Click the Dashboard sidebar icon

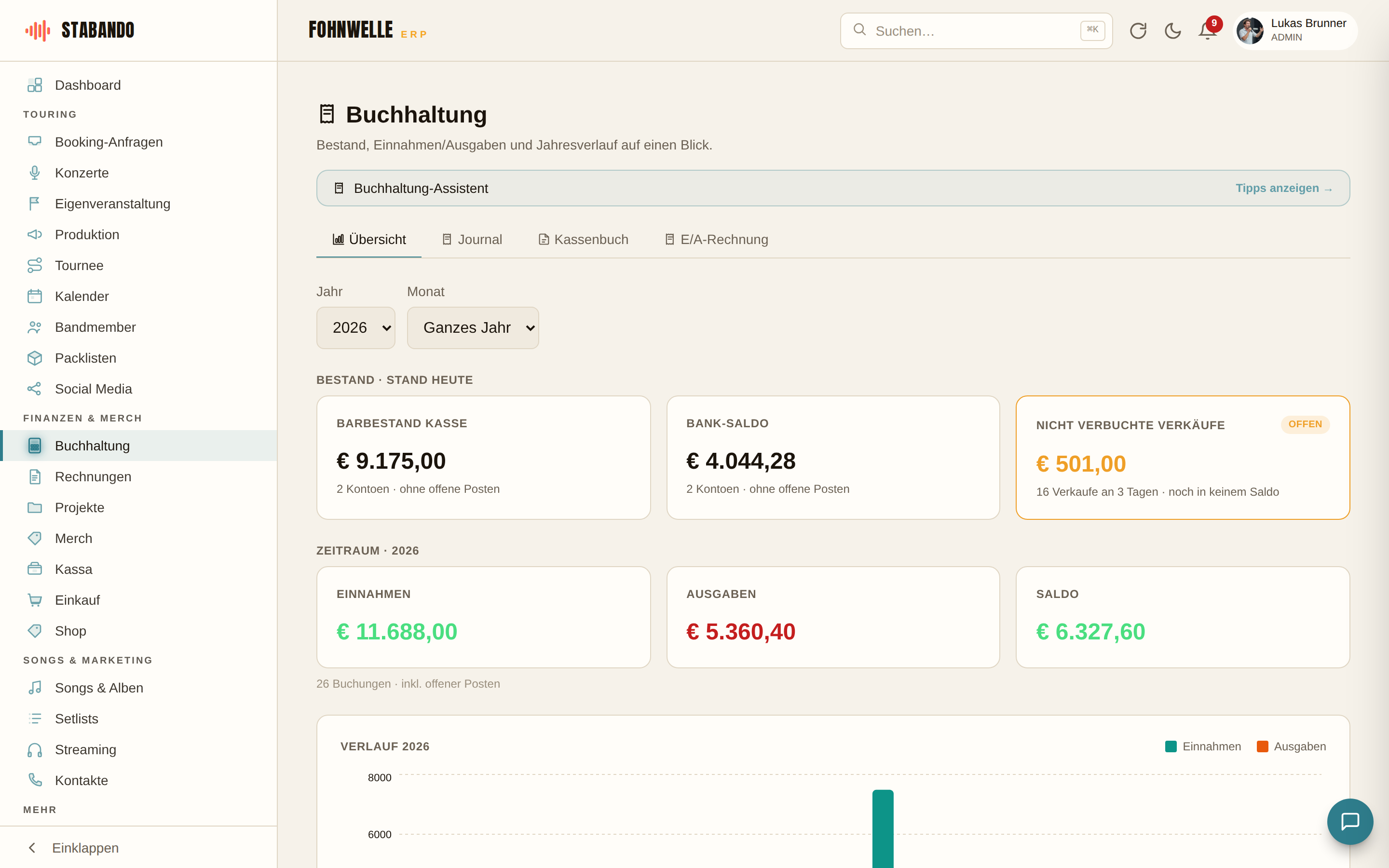[34, 85]
